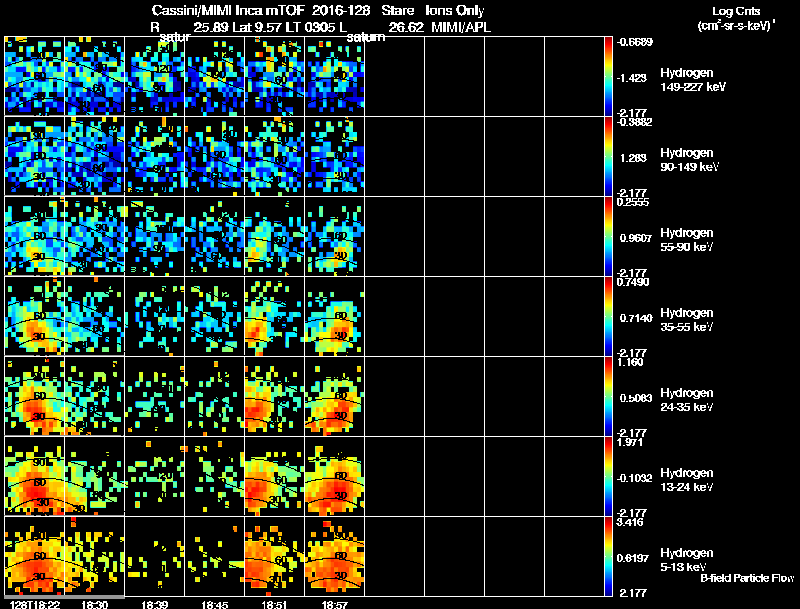
Task: Click the 128T18:22 time label
Action: coord(36,604)
